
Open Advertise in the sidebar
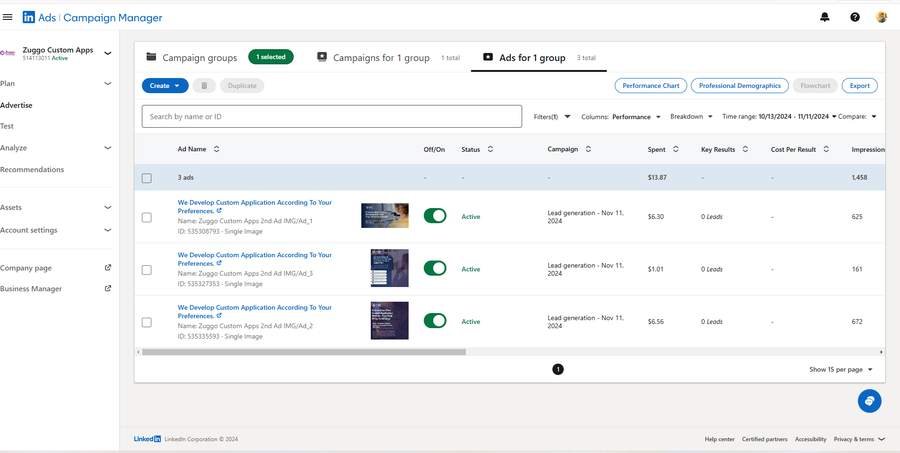pos(16,105)
